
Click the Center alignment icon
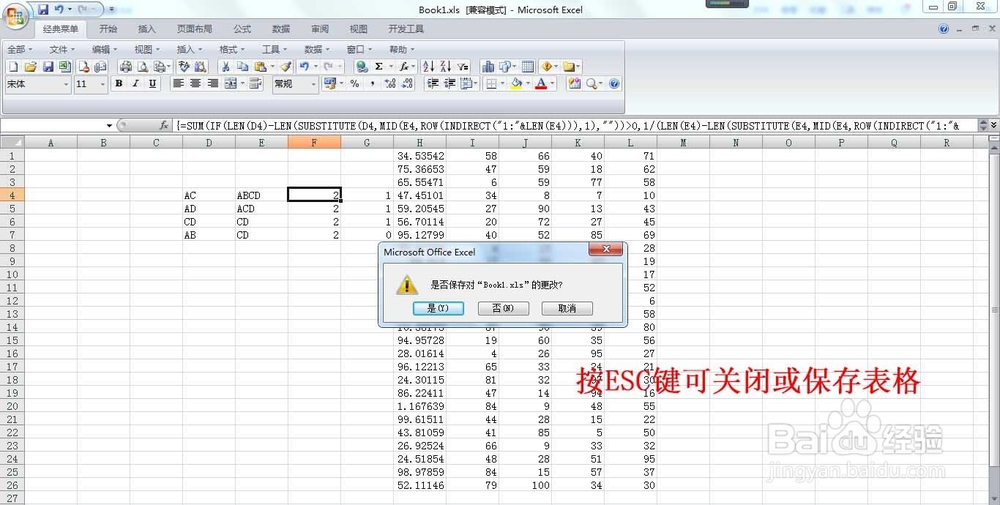coord(195,84)
